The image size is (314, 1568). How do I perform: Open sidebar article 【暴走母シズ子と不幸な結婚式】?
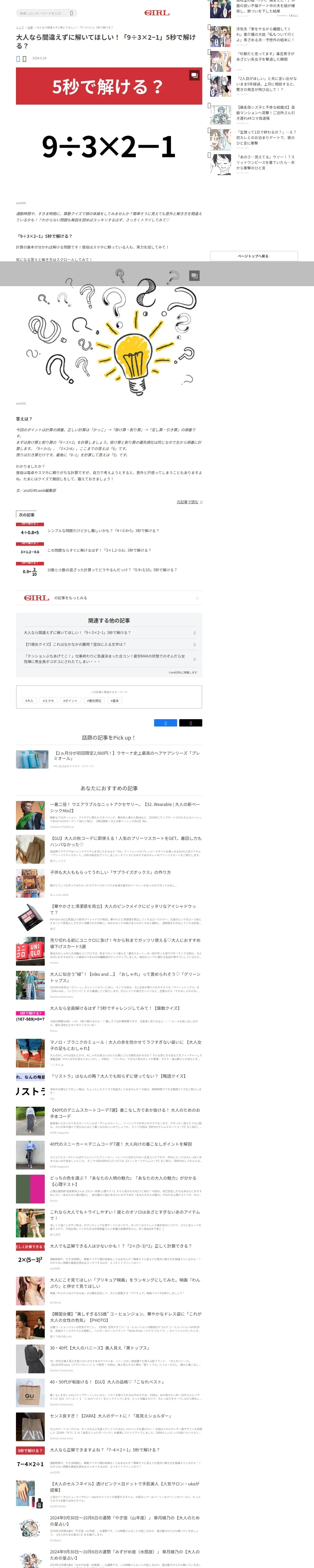pyautogui.click(x=266, y=113)
